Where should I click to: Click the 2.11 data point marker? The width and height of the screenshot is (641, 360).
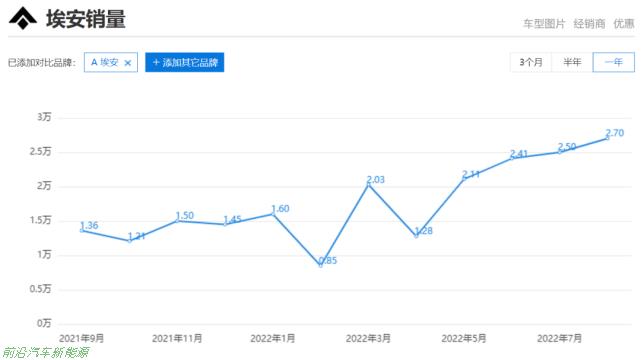click(x=464, y=179)
